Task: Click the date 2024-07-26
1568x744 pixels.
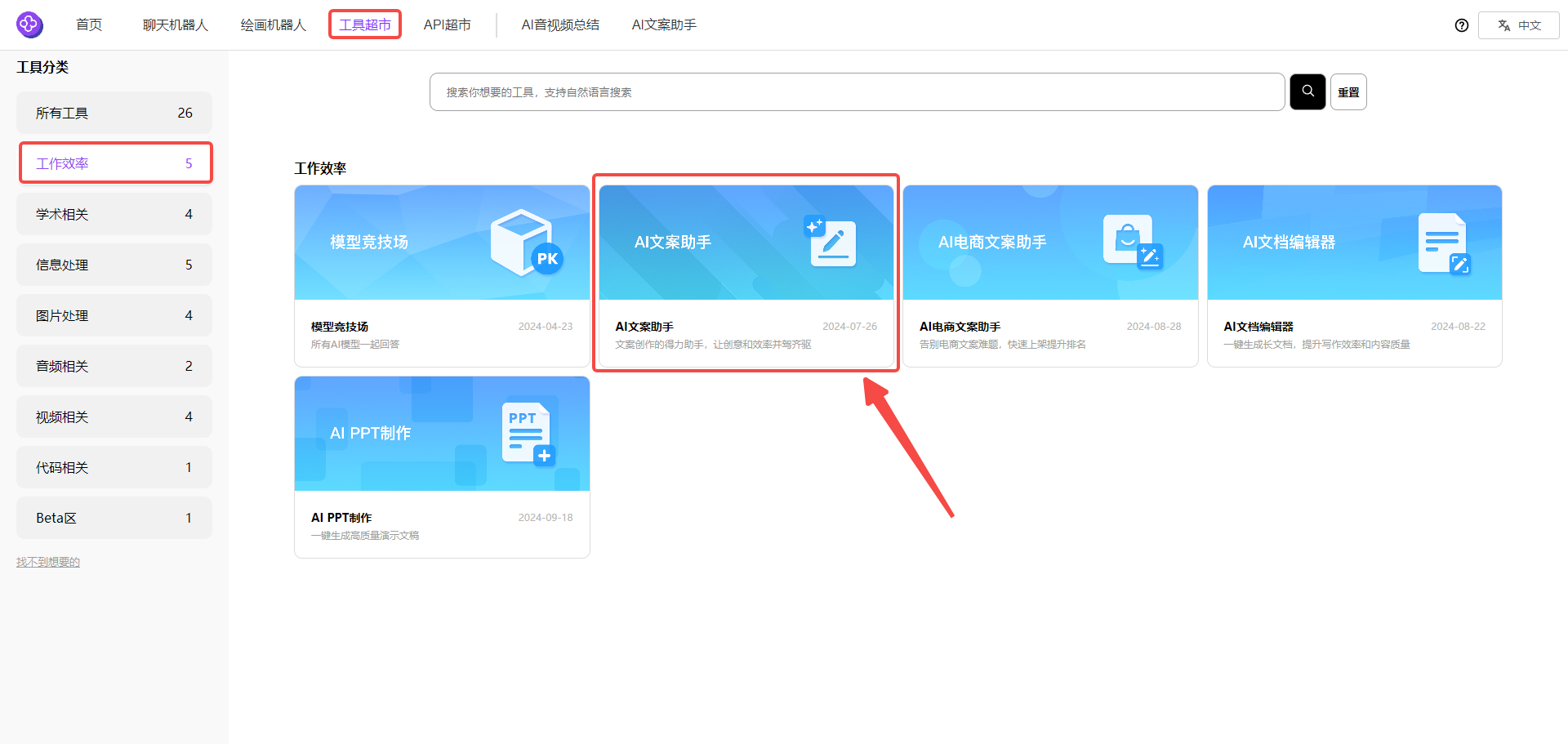Action: (x=849, y=327)
